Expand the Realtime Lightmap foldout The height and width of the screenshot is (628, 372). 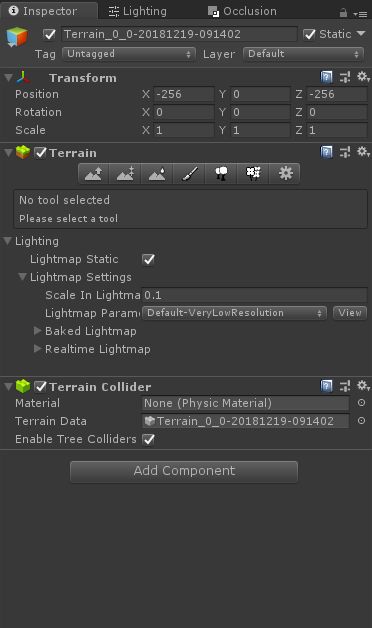pyautogui.click(x=38, y=349)
